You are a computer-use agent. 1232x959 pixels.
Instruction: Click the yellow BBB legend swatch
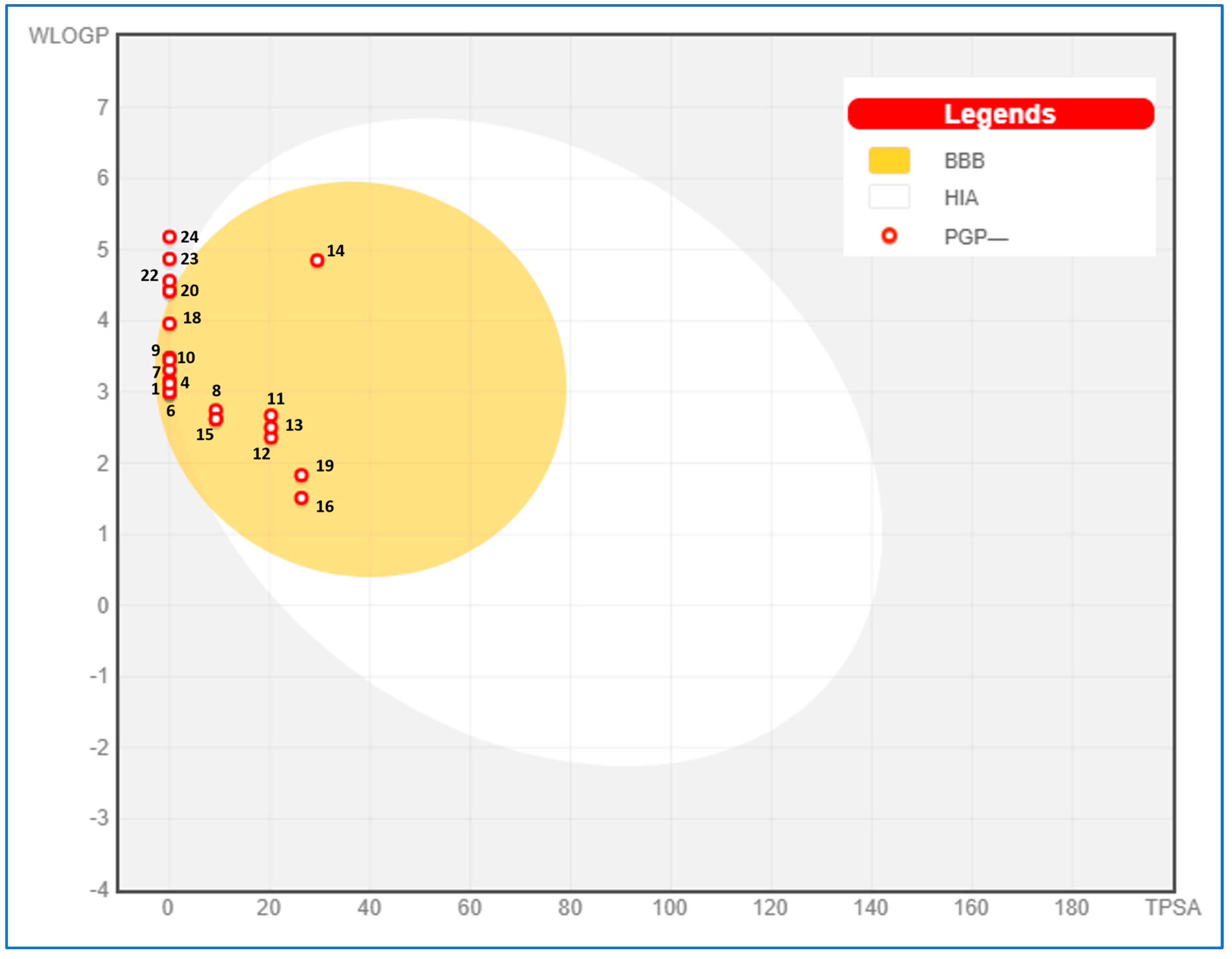tap(889, 161)
